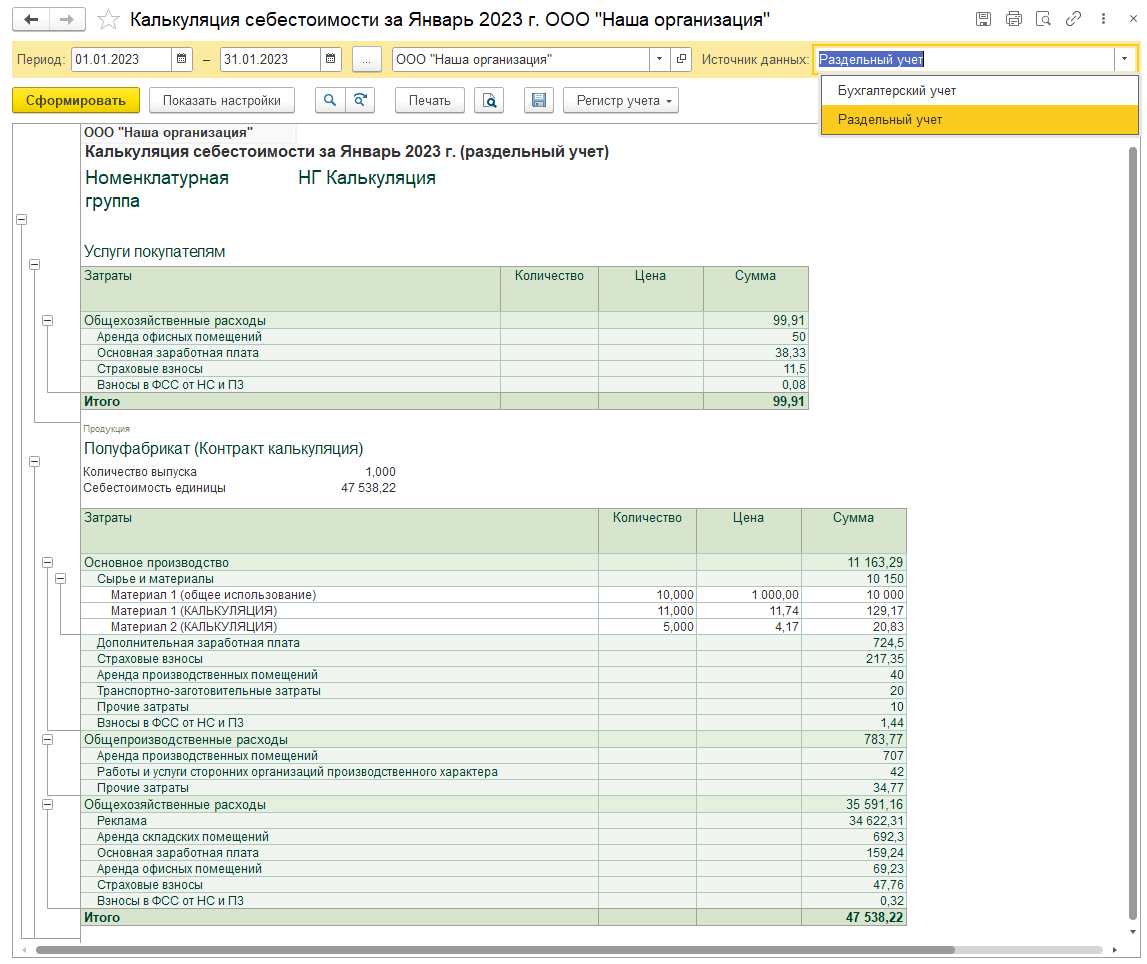This screenshot has height=964, width=1147.
Task: Open end date calendar picker
Action: pos(331,59)
